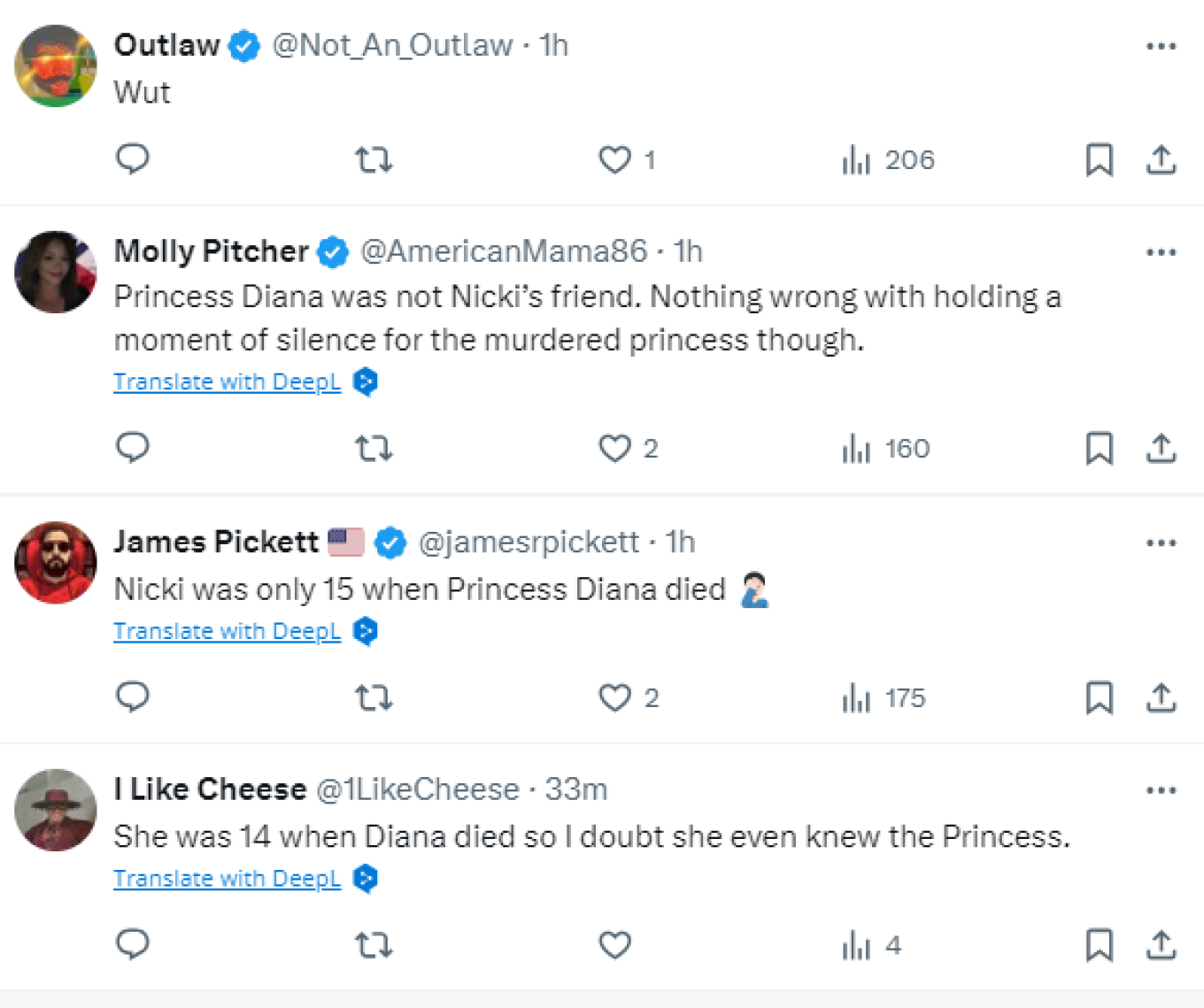Share Molly Pitcher's tweet
The height and width of the screenshot is (1008, 1204).
(1161, 449)
